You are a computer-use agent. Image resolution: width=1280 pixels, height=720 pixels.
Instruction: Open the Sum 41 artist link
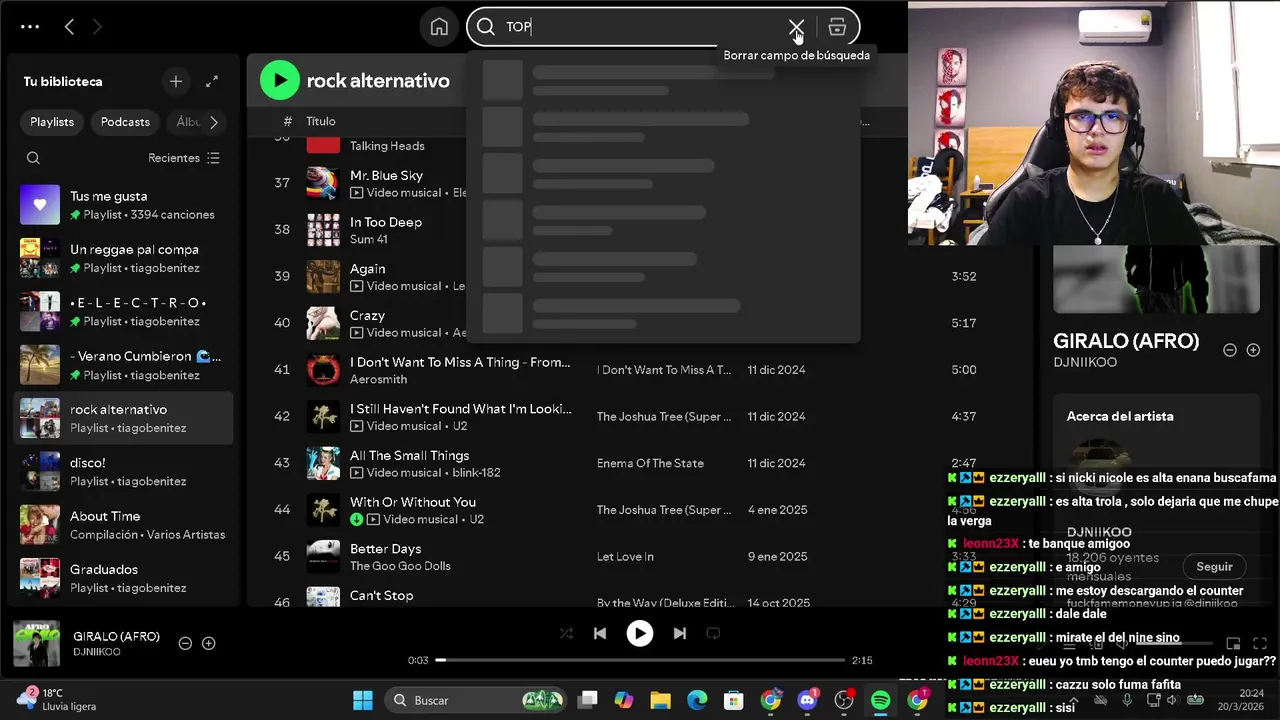[x=369, y=239]
